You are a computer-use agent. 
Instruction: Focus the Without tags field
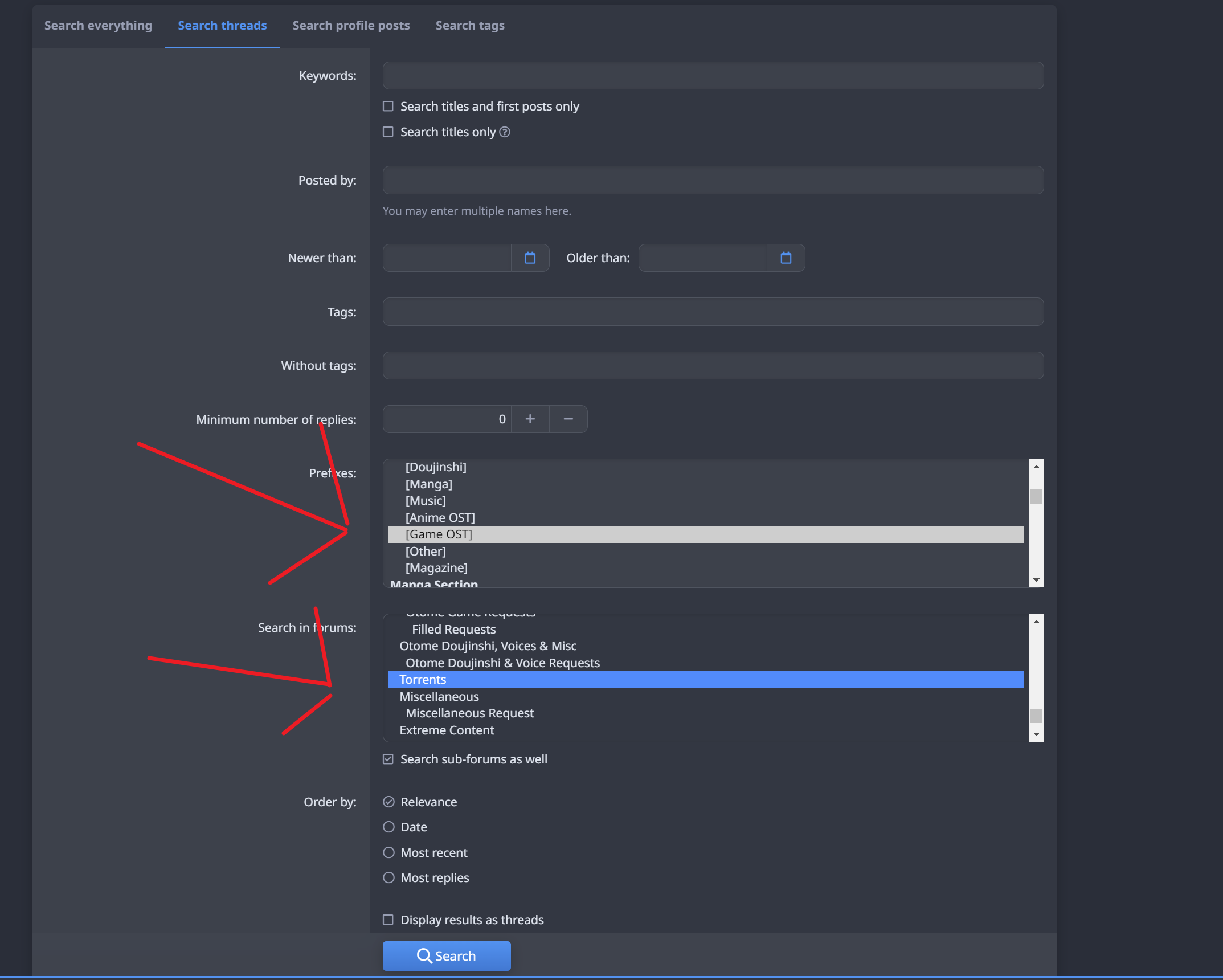(x=713, y=366)
